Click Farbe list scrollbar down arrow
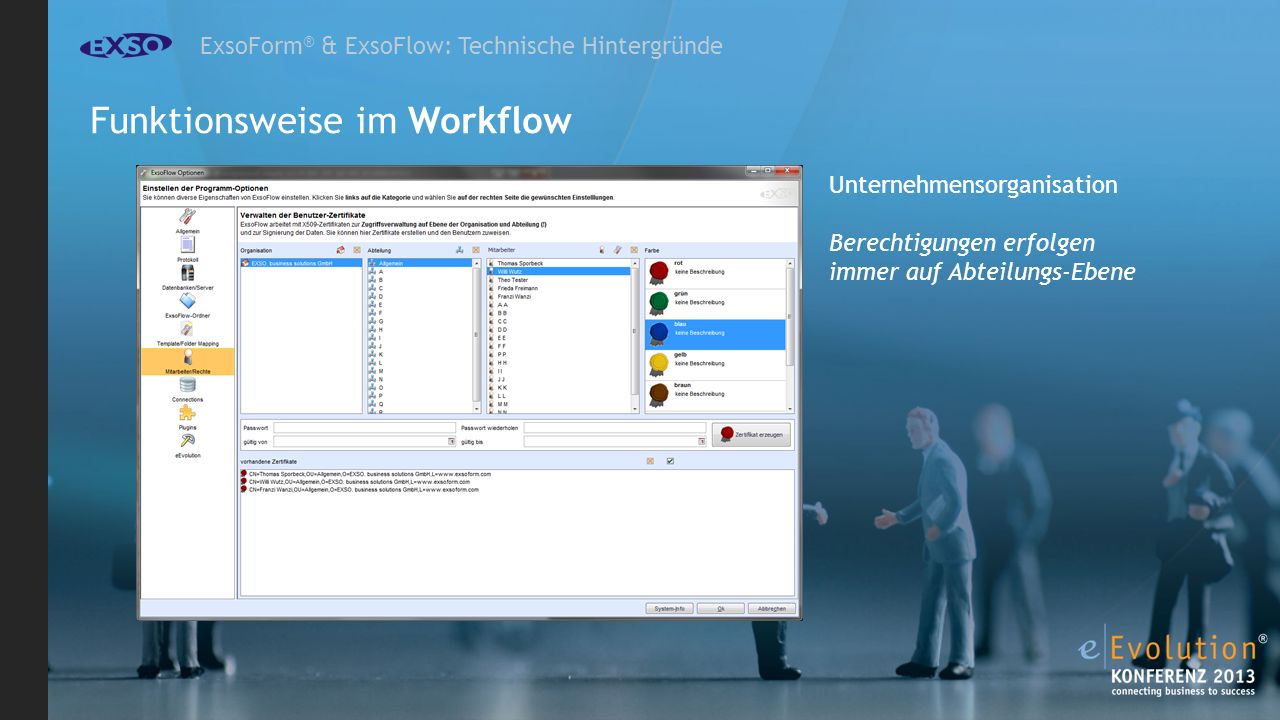Image resolution: width=1280 pixels, height=720 pixels. (790, 409)
